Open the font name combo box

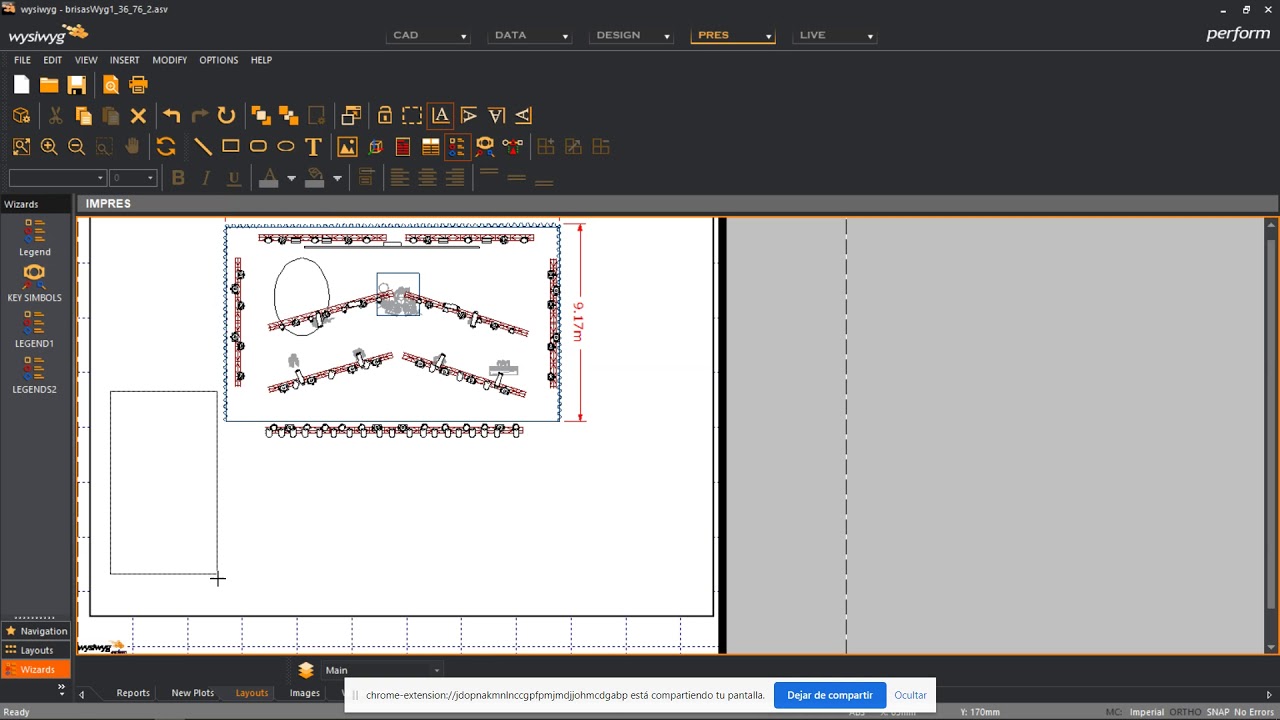pos(57,178)
